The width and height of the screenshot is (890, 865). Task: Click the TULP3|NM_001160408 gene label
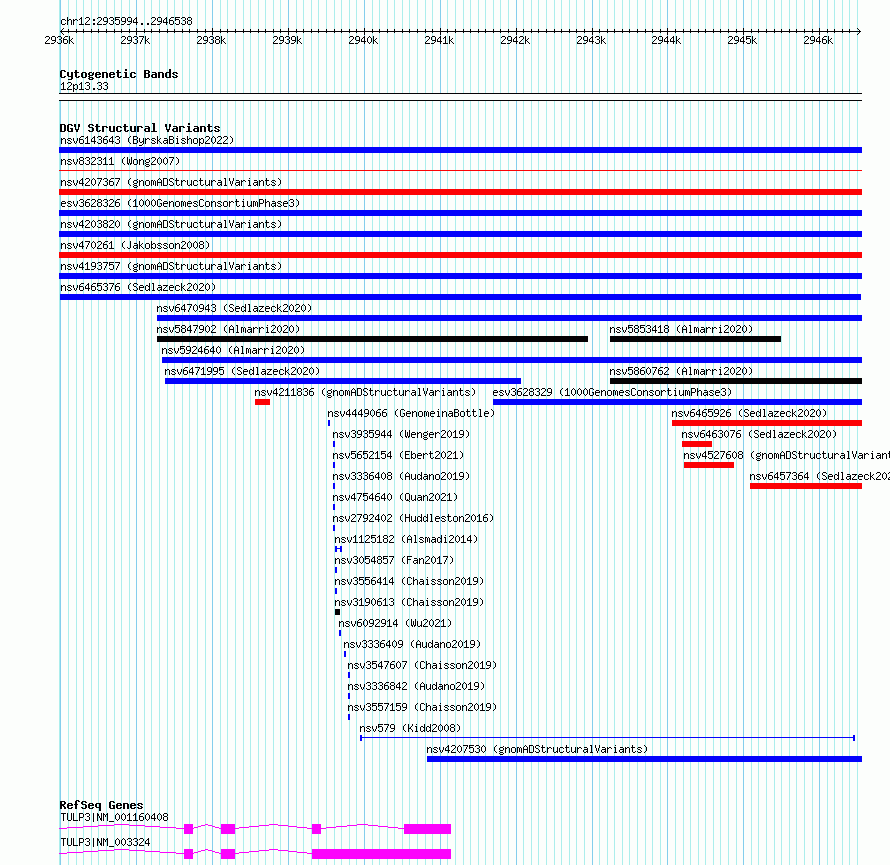115,817
